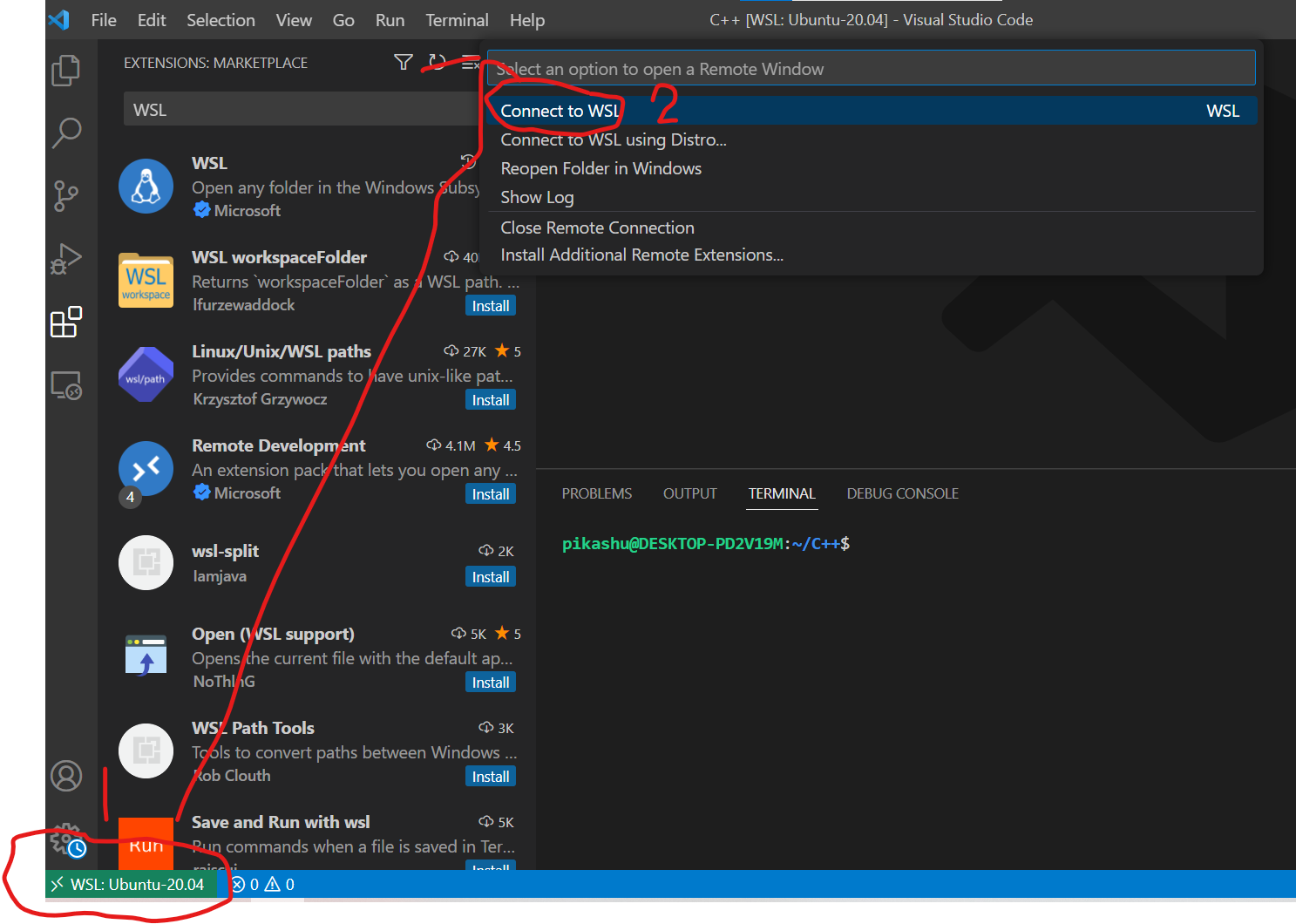1296x924 pixels.
Task: Choose Install Additional Remote Extensions
Action: (x=872, y=255)
